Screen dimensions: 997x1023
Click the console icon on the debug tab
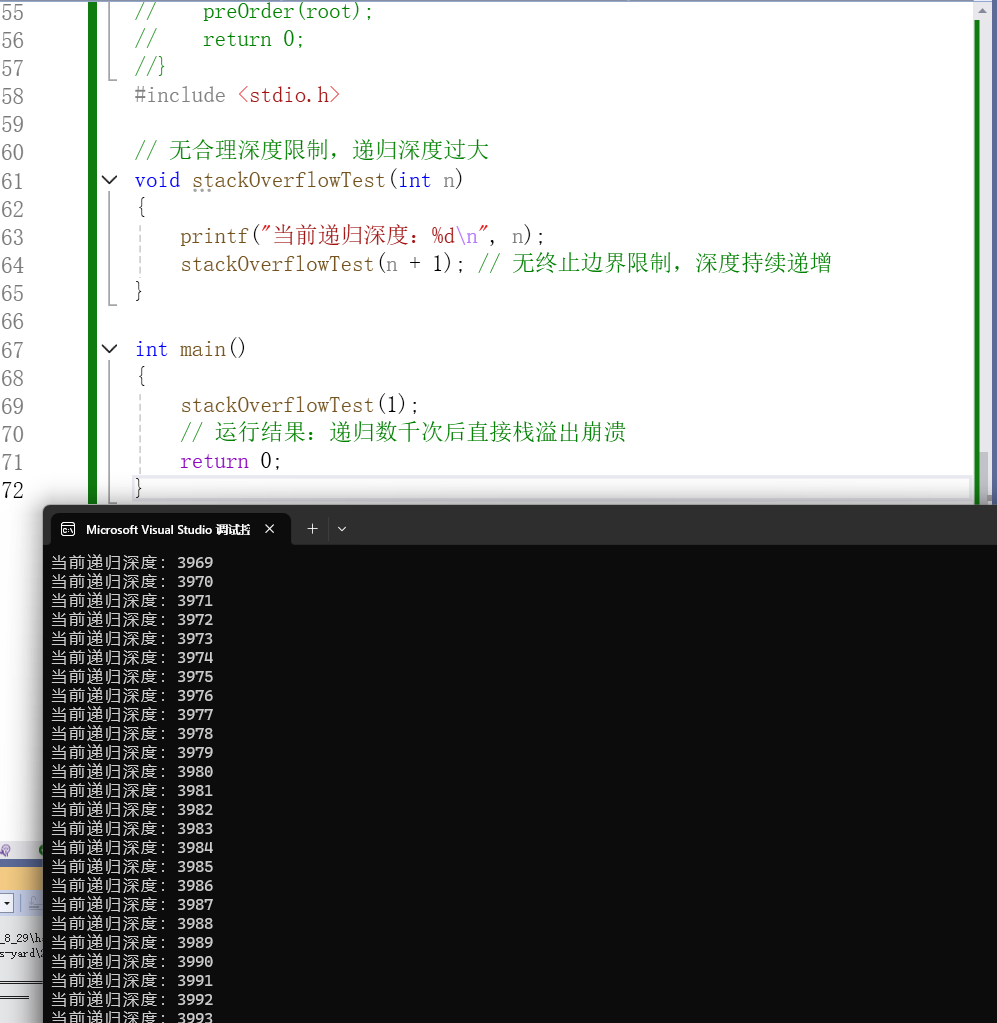pyautogui.click(x=69, y=529)
